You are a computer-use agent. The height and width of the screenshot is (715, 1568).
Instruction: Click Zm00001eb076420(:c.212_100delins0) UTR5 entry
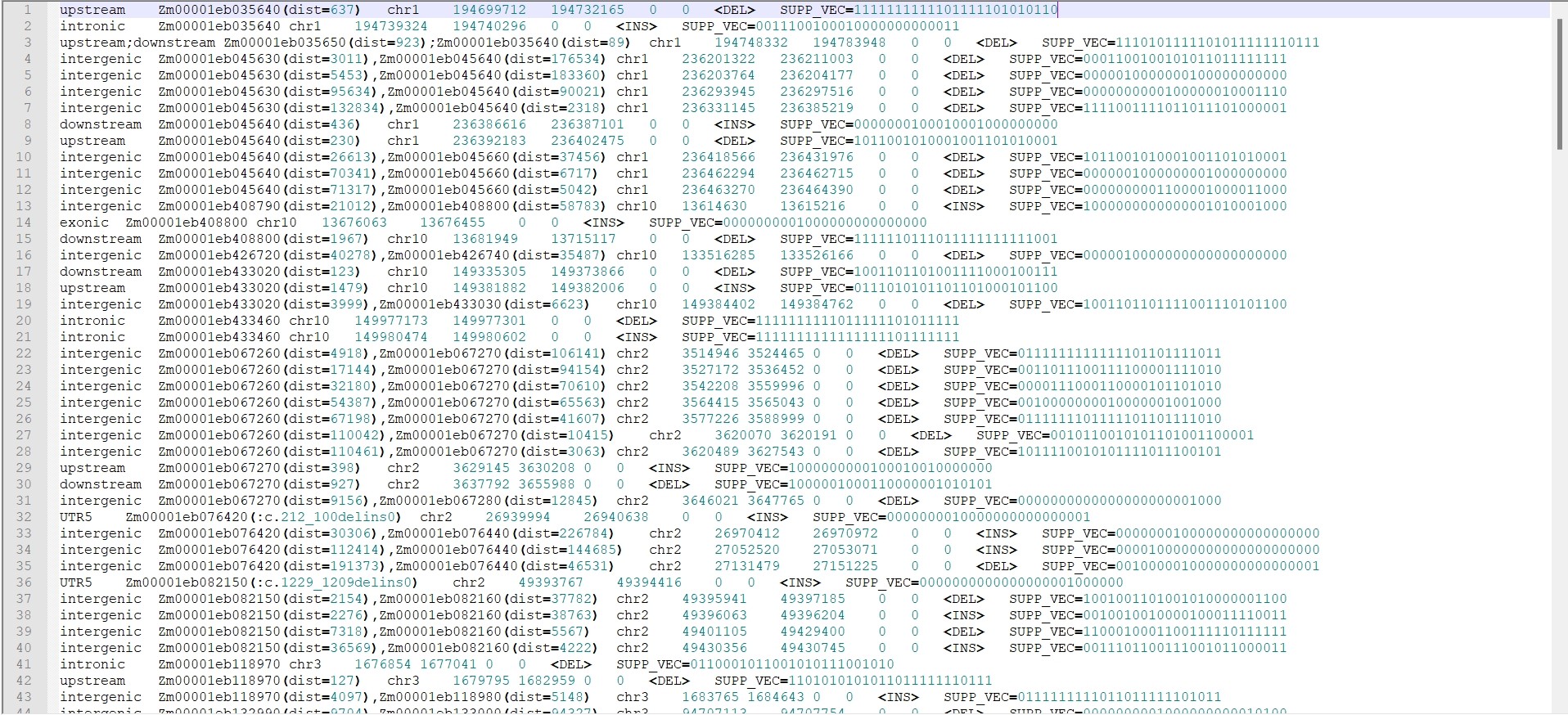click(264, 517)
